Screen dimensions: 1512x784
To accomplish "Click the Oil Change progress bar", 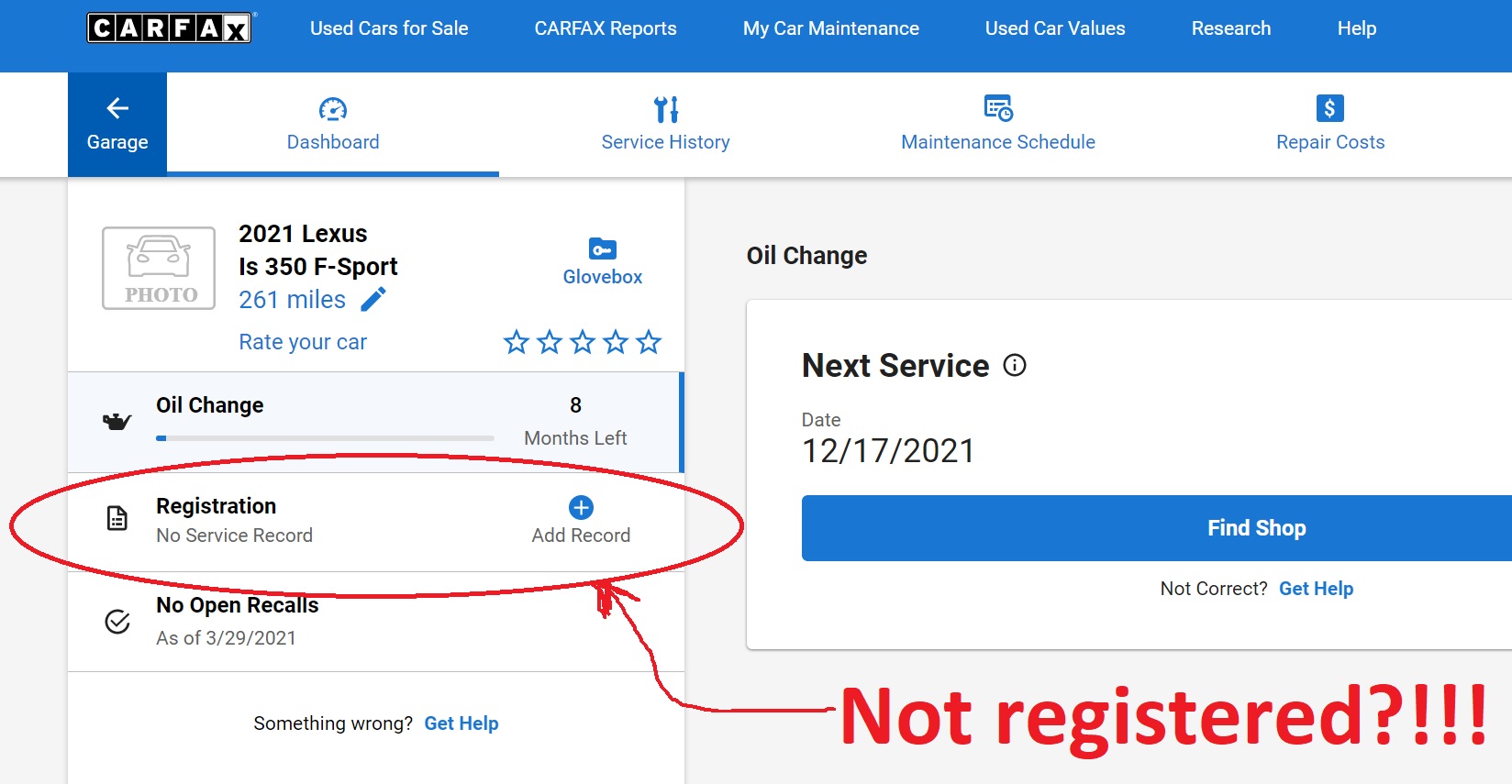I will pyautogui.click(x=325, y=438).
